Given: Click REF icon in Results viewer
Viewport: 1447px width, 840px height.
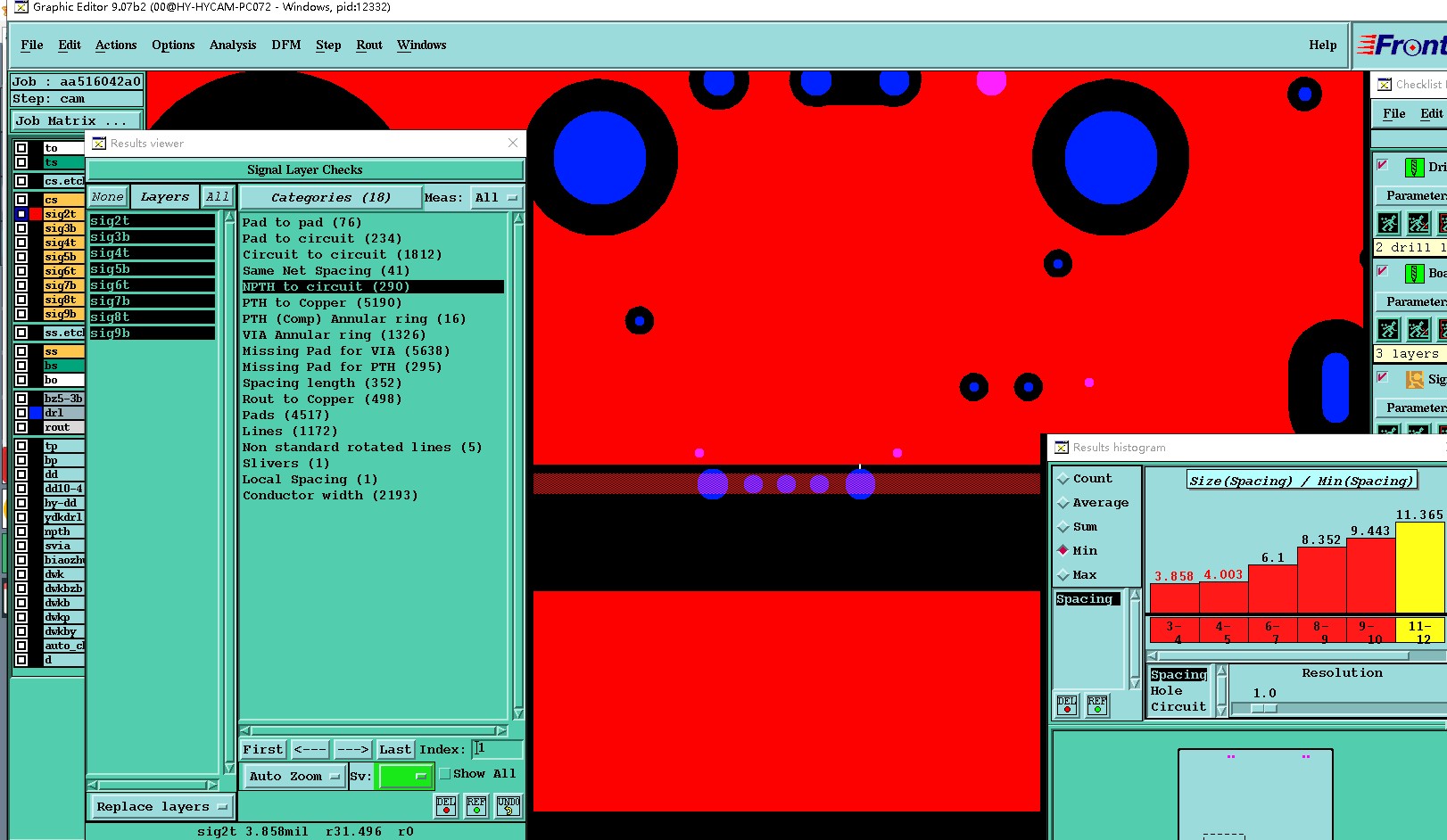Looking at the screenshot, I should tap(476, 805).
